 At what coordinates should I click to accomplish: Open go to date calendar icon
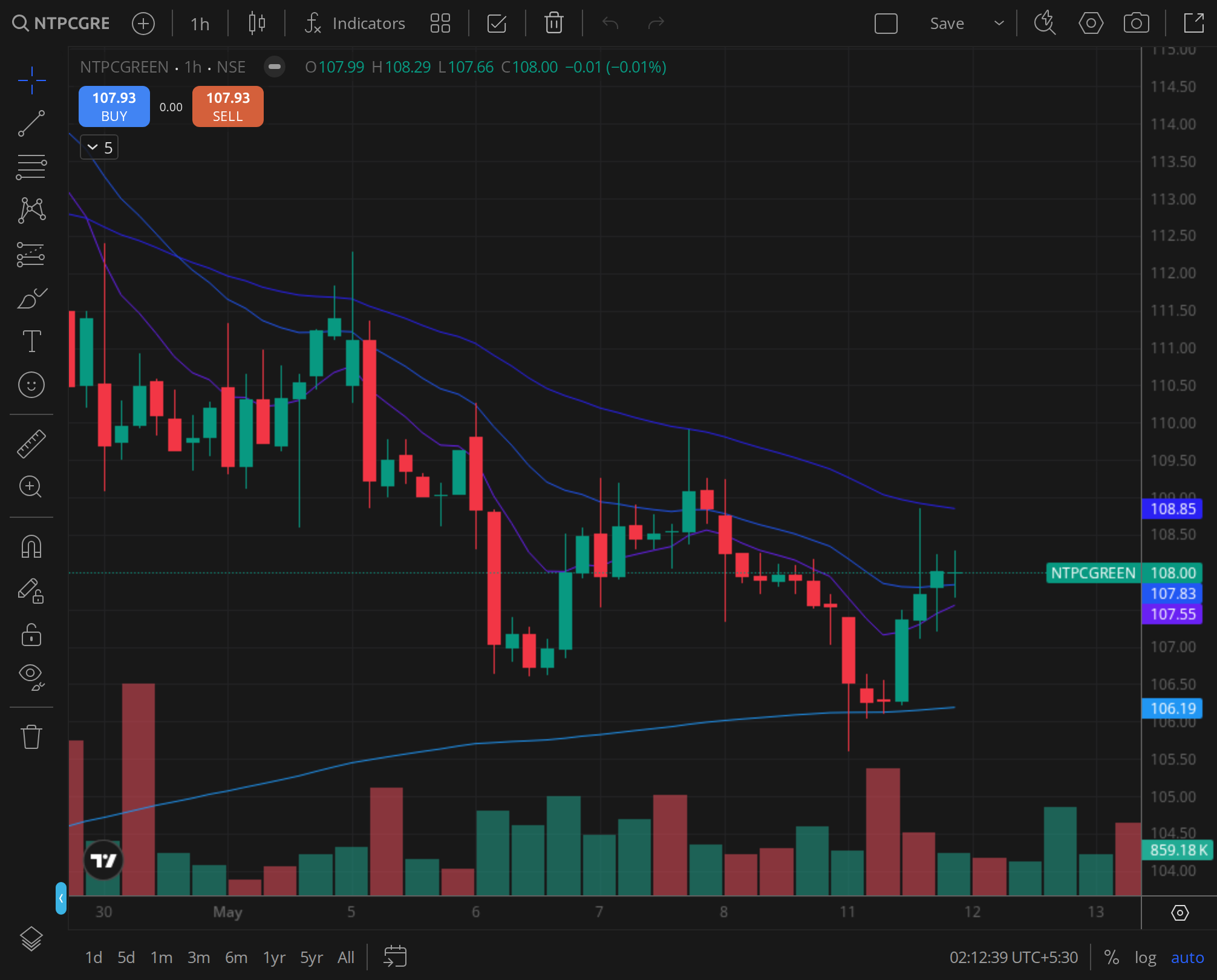click(395, 957)
